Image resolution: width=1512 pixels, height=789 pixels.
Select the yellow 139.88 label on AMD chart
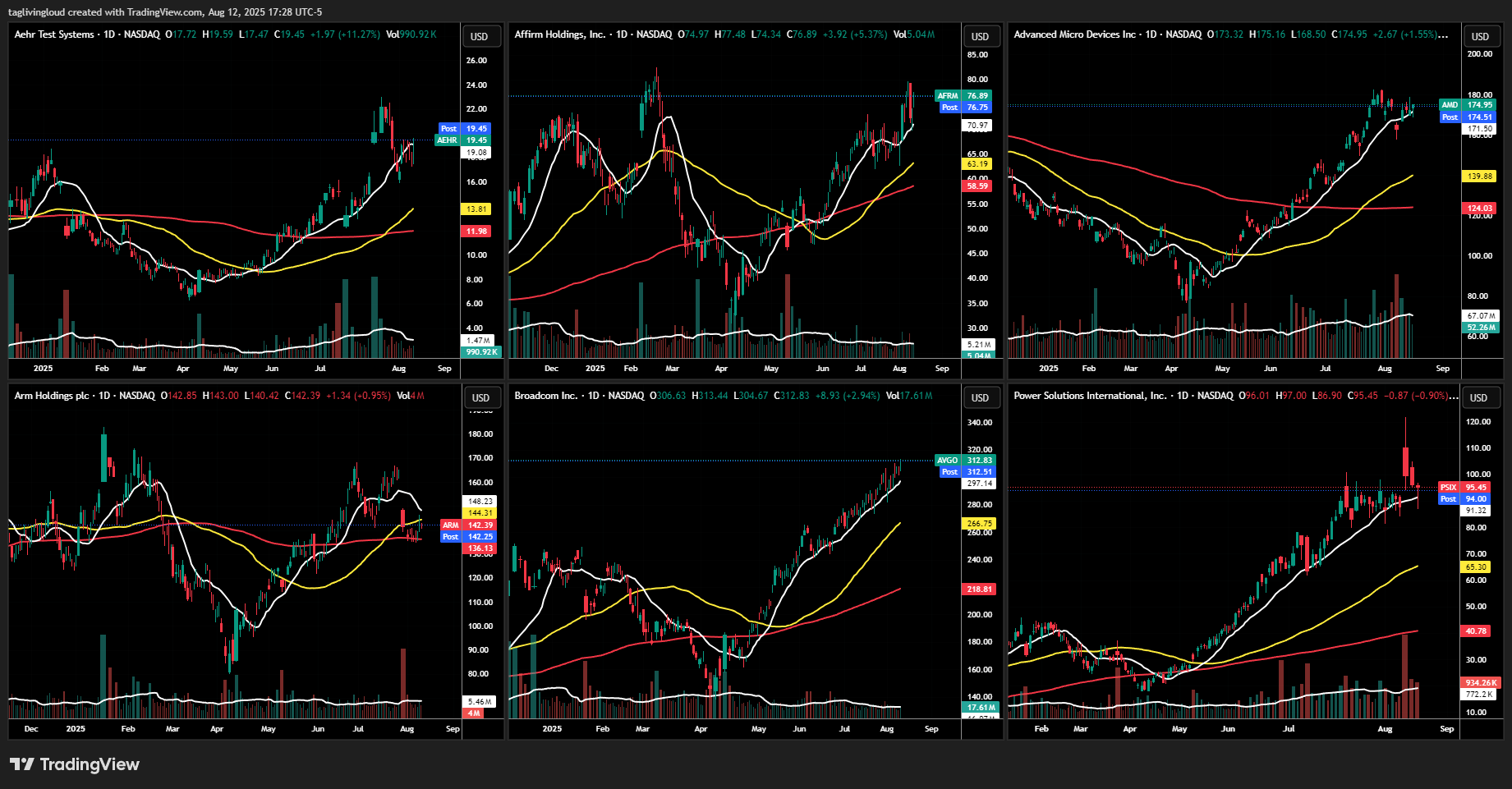[x=1480, y=177]
